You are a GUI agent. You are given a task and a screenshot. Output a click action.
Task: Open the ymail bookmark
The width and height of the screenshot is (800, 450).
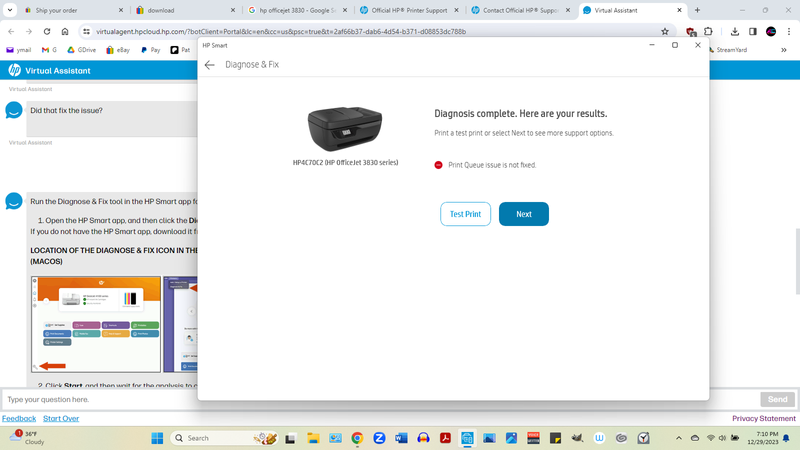click(x=19, y=50)
